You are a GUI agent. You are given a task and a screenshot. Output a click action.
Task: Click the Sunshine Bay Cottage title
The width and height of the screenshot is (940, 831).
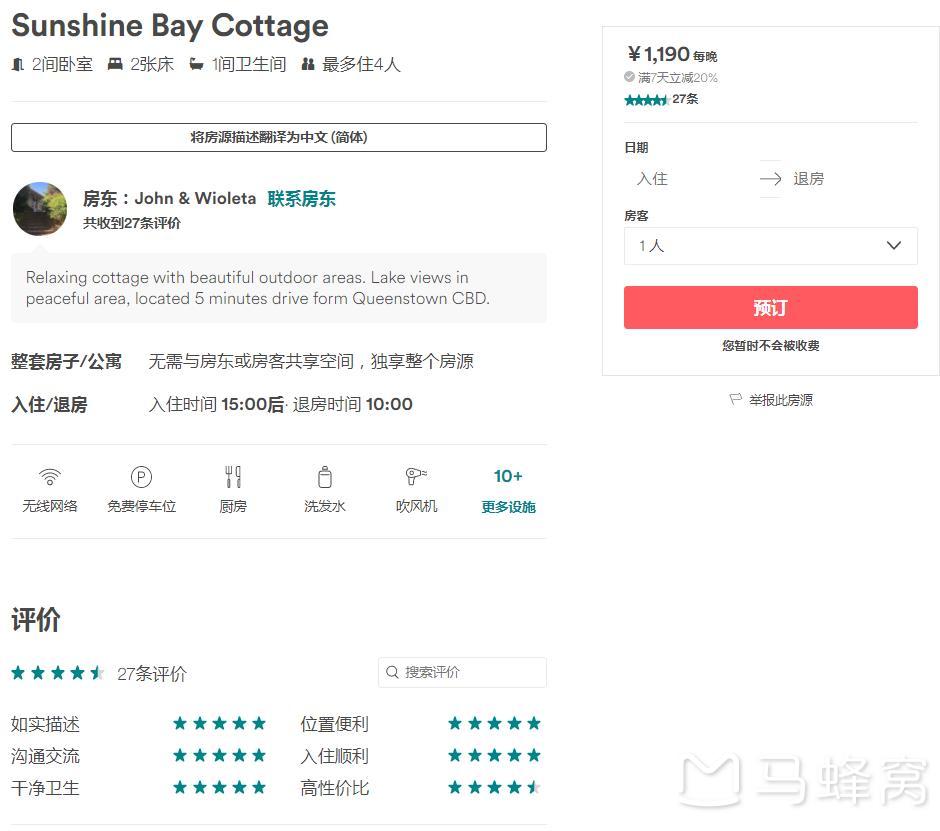click(170, 25)
